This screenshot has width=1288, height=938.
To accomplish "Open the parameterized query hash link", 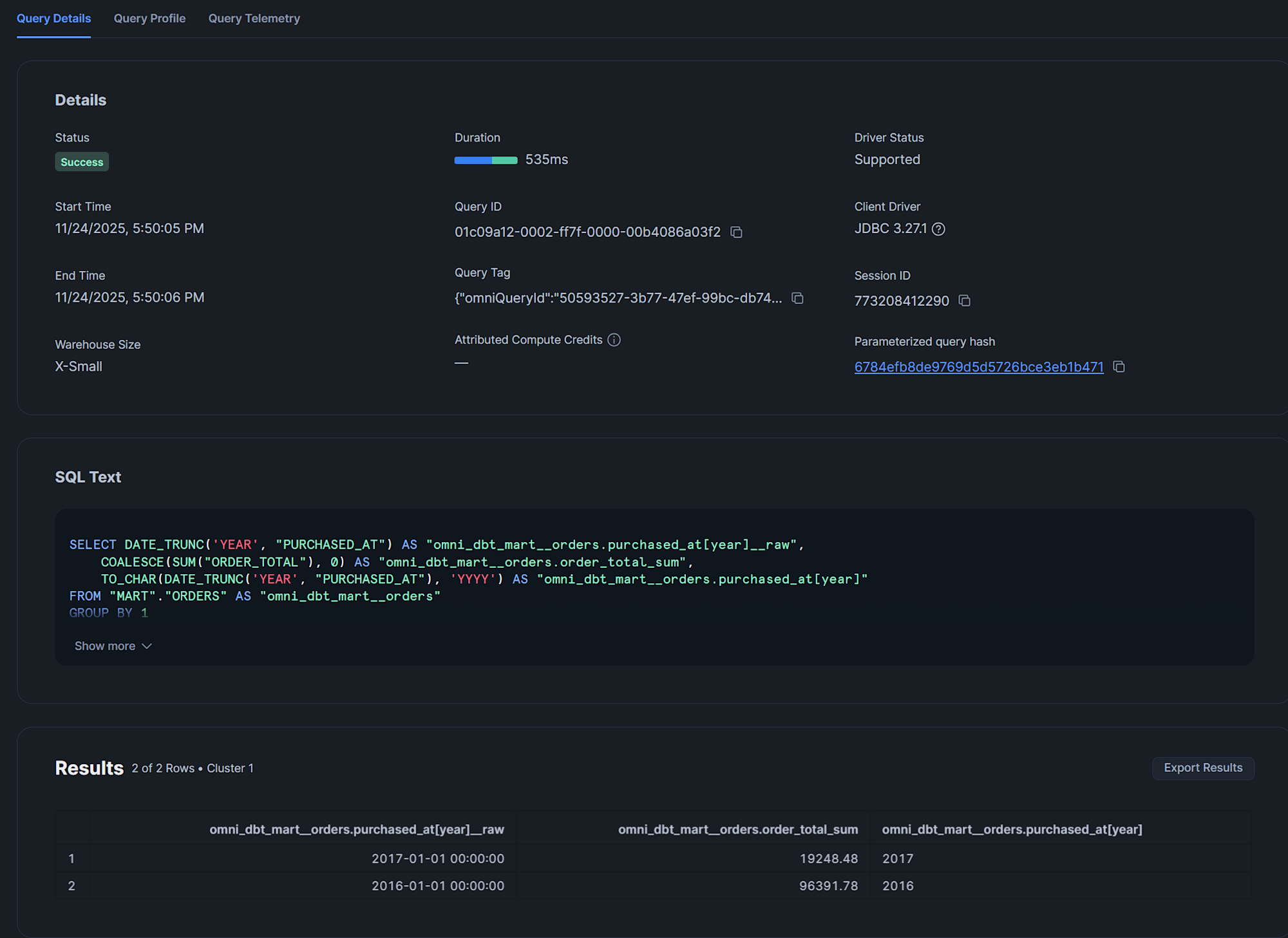I will (978, 367).
